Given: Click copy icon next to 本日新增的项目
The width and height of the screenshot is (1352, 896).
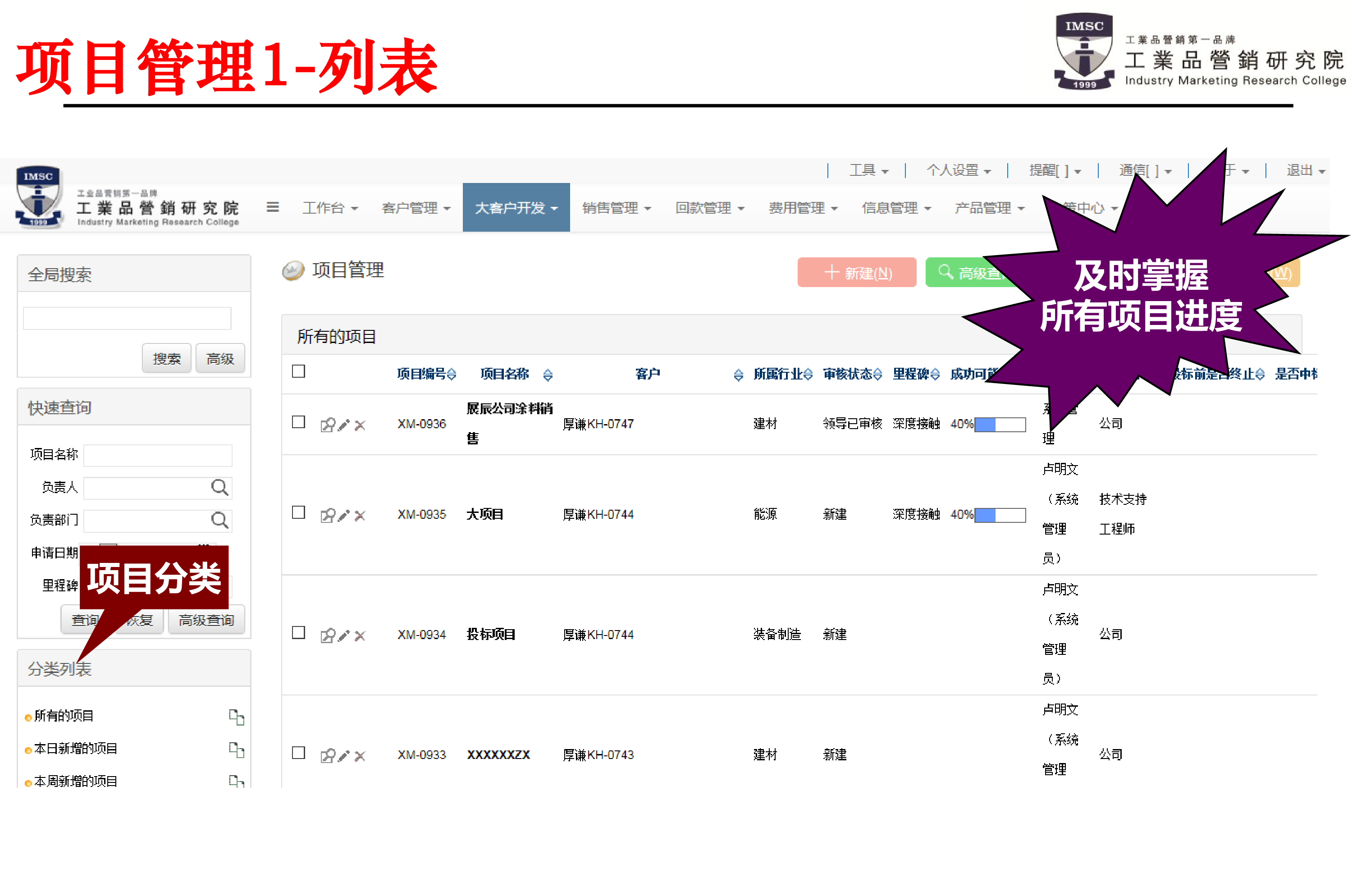Looking at the screenshot, I should coord(238,750).
